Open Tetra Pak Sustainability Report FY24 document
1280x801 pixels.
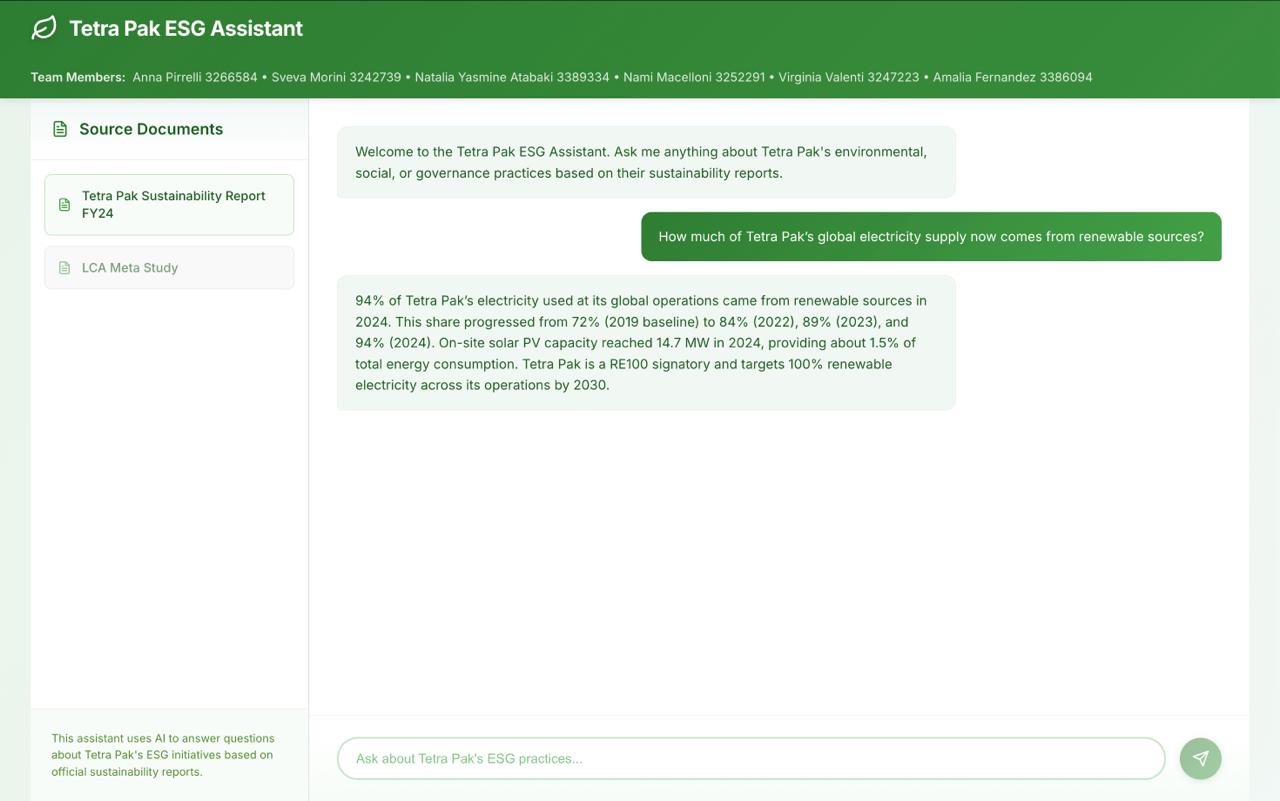tap(169, 205)
